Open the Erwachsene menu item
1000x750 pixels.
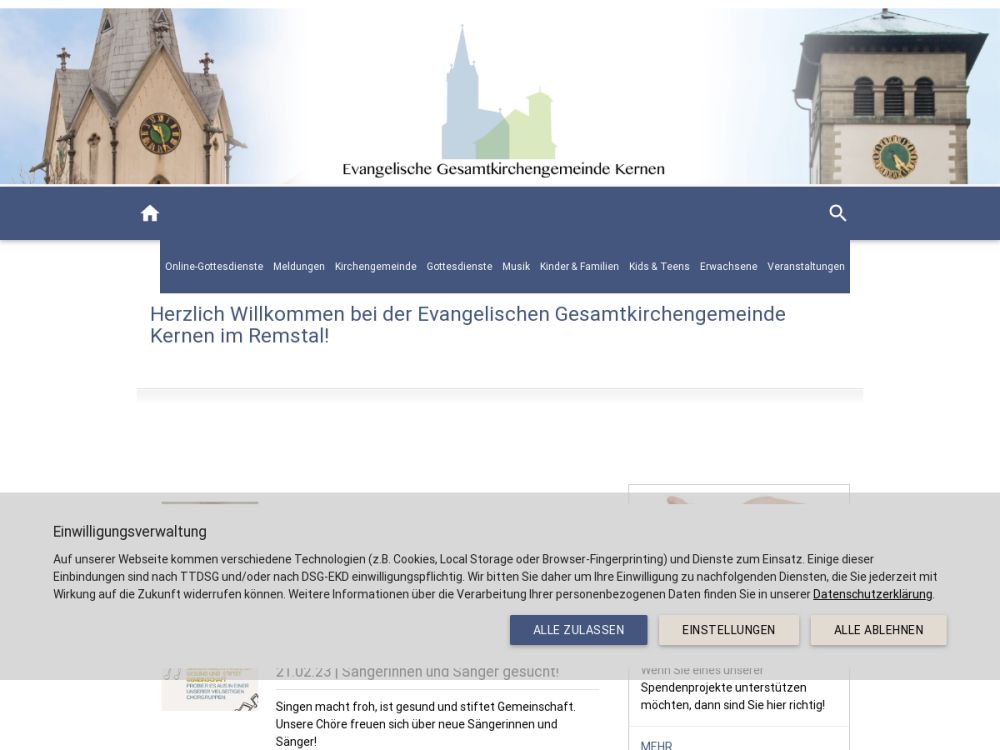[x=728, y=267]
